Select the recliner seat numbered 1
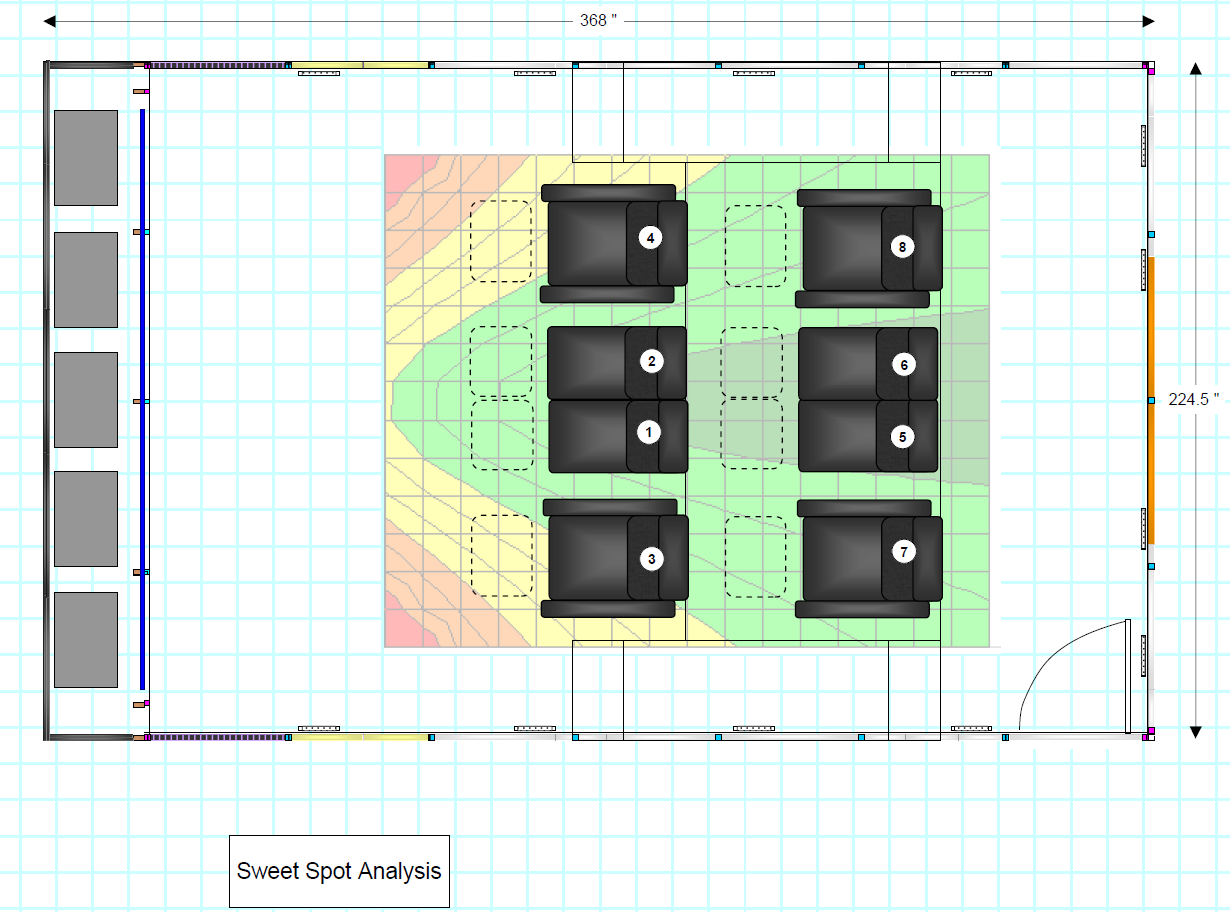Screen dimensions: 1230x912 tap(617, 436)
